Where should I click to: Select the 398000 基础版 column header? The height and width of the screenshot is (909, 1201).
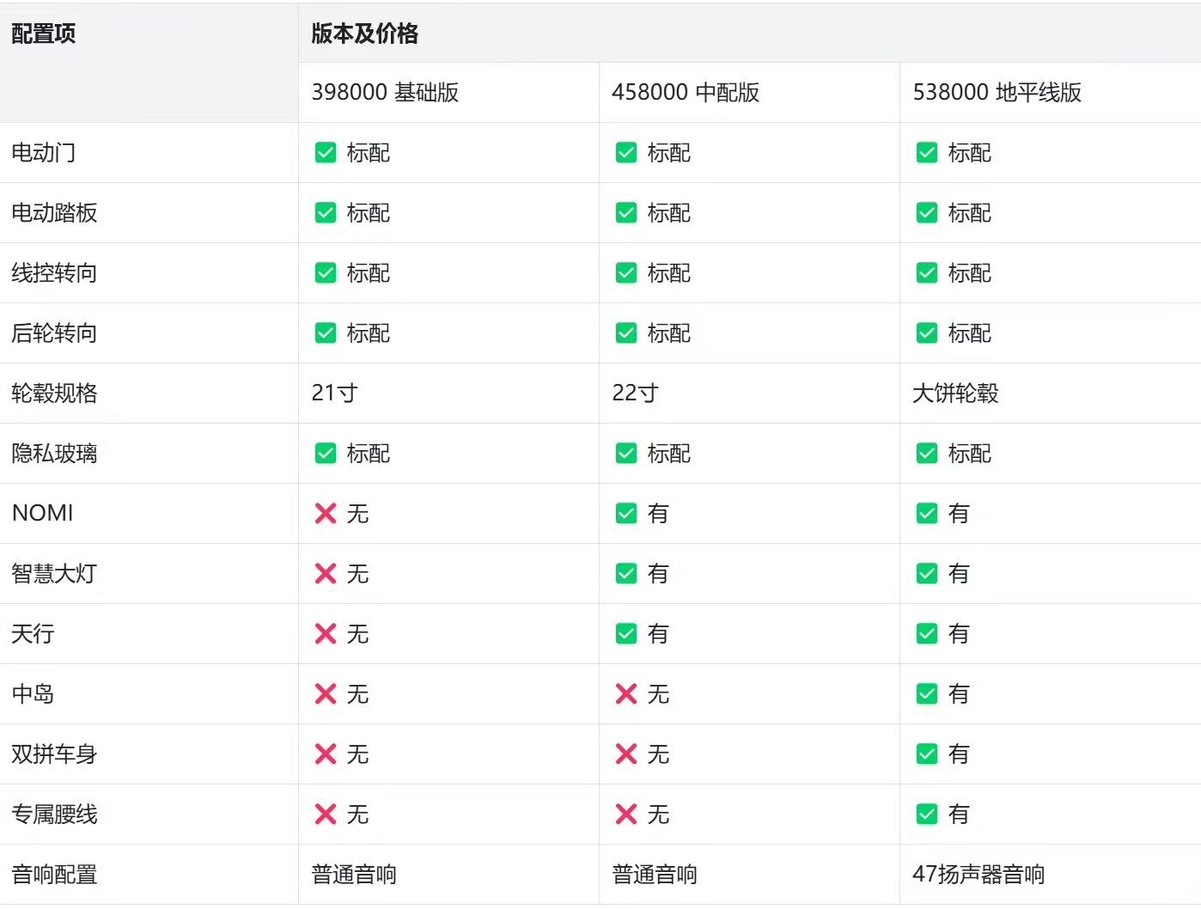[385, 93]
